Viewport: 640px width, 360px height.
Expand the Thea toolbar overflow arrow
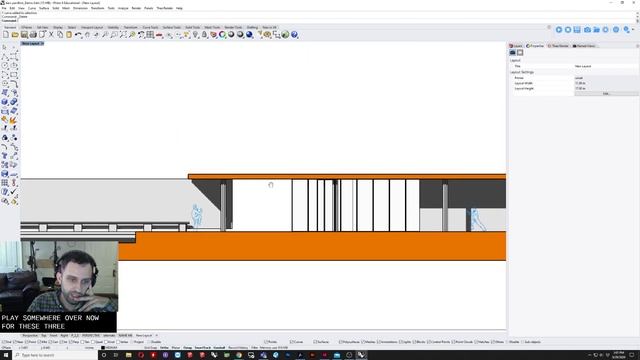point(633,30)
